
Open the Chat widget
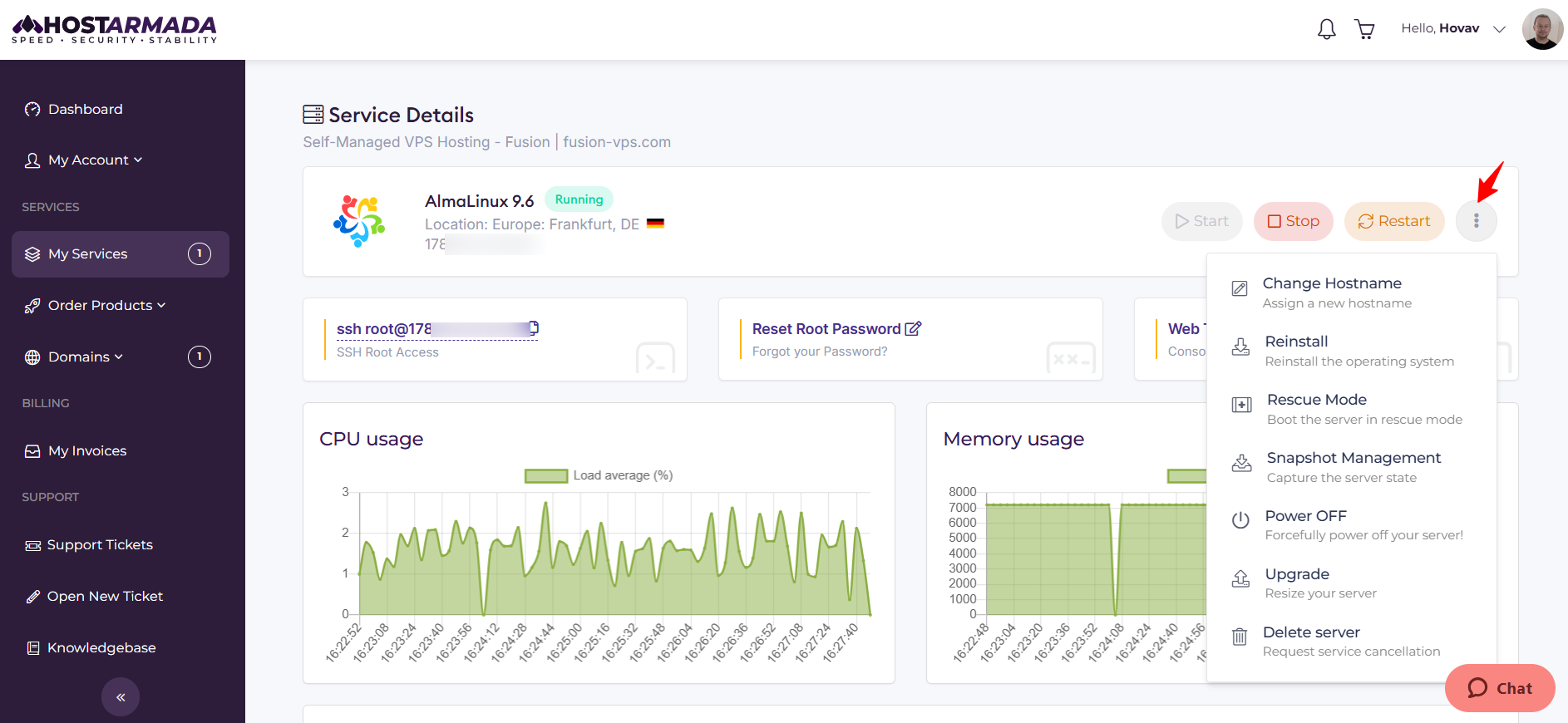tap(1500, 688)
